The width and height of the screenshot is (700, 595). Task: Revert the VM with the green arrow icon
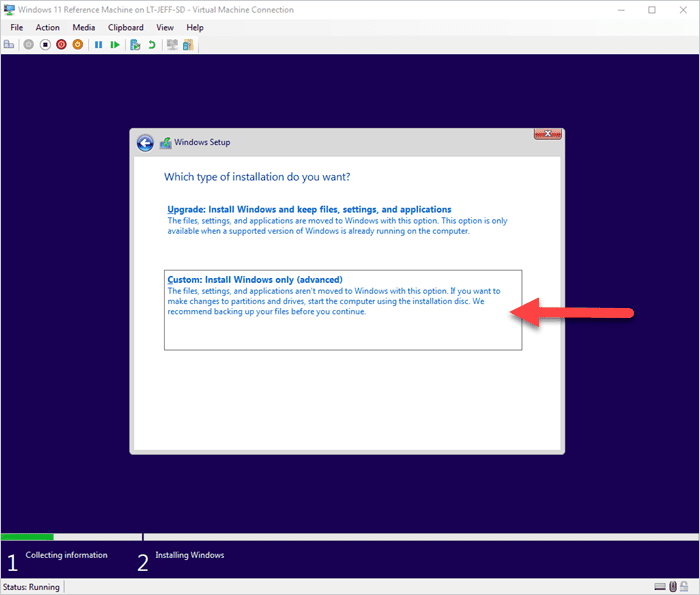point(152,45)
